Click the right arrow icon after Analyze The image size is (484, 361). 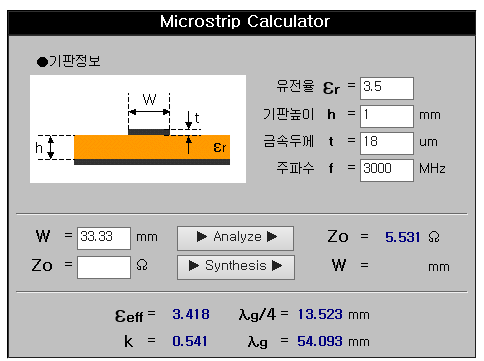pos(272,237)
